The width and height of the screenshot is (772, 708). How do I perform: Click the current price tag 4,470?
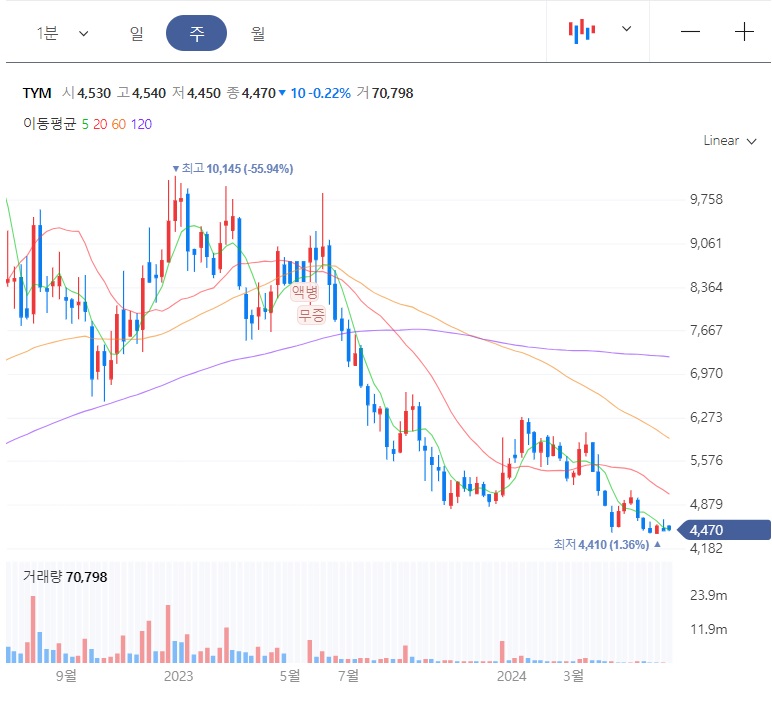pyautogui.click(x=724, y=530)
